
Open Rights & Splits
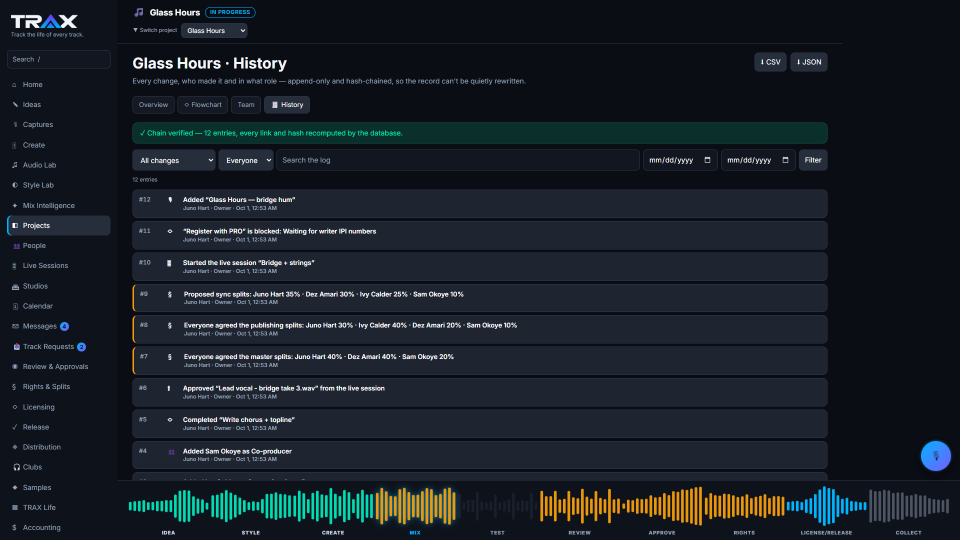click(x=58, y=386)
